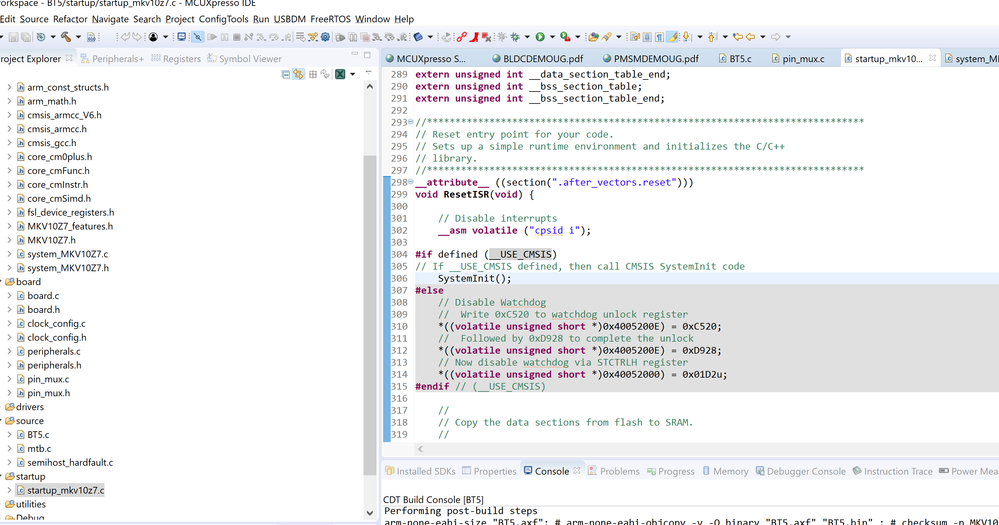This screenshot has height=525, width=999.
Task: Open the ConfigTools menu
Action: pyautogui.click(x=224, y=19)
